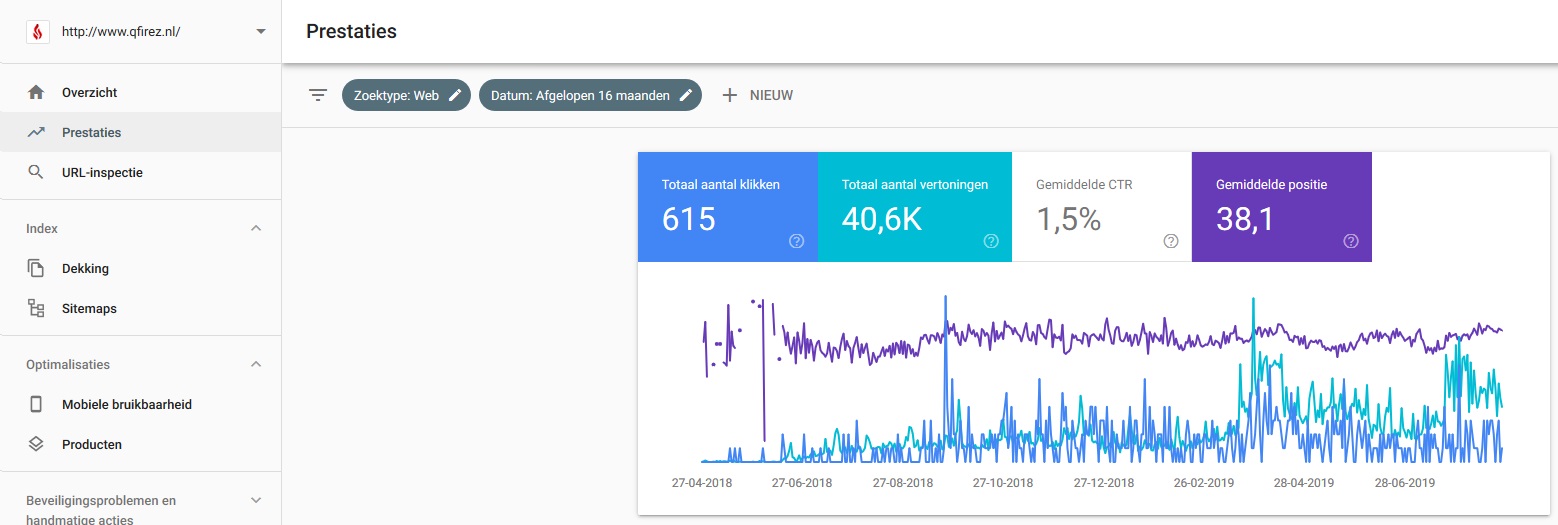Screen dimensions: 1558x525
Task: Click help icon on Totaal aantal klikken
Action: [797, 241]
